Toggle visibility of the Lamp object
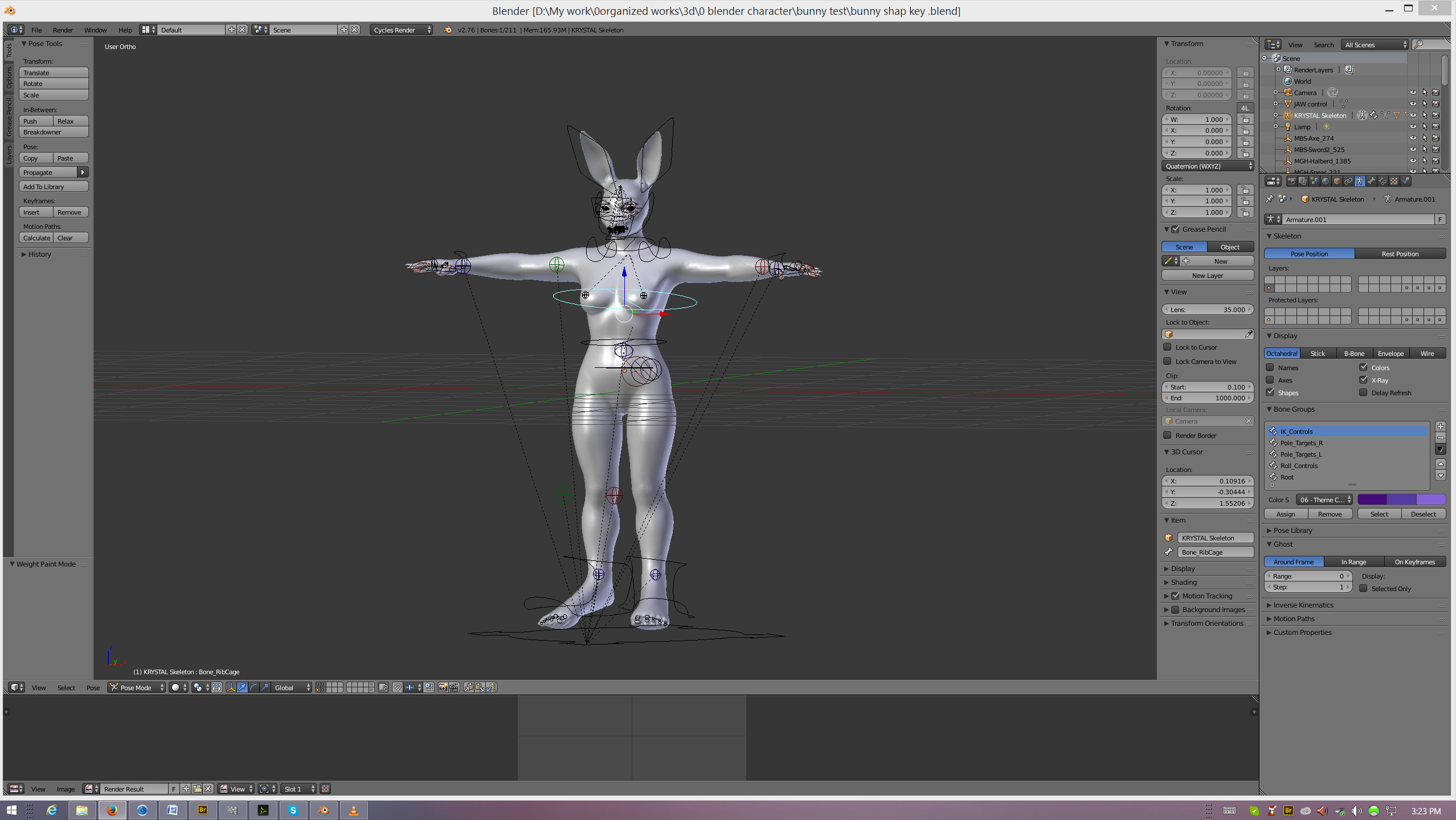This screenshot has height=820, width=1456. click(1413, 126)
